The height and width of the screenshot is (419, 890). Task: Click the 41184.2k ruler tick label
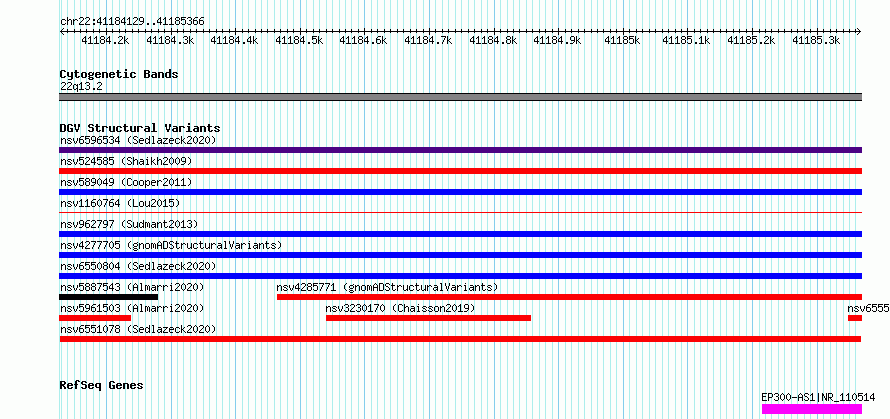click(x=106, y=41)
